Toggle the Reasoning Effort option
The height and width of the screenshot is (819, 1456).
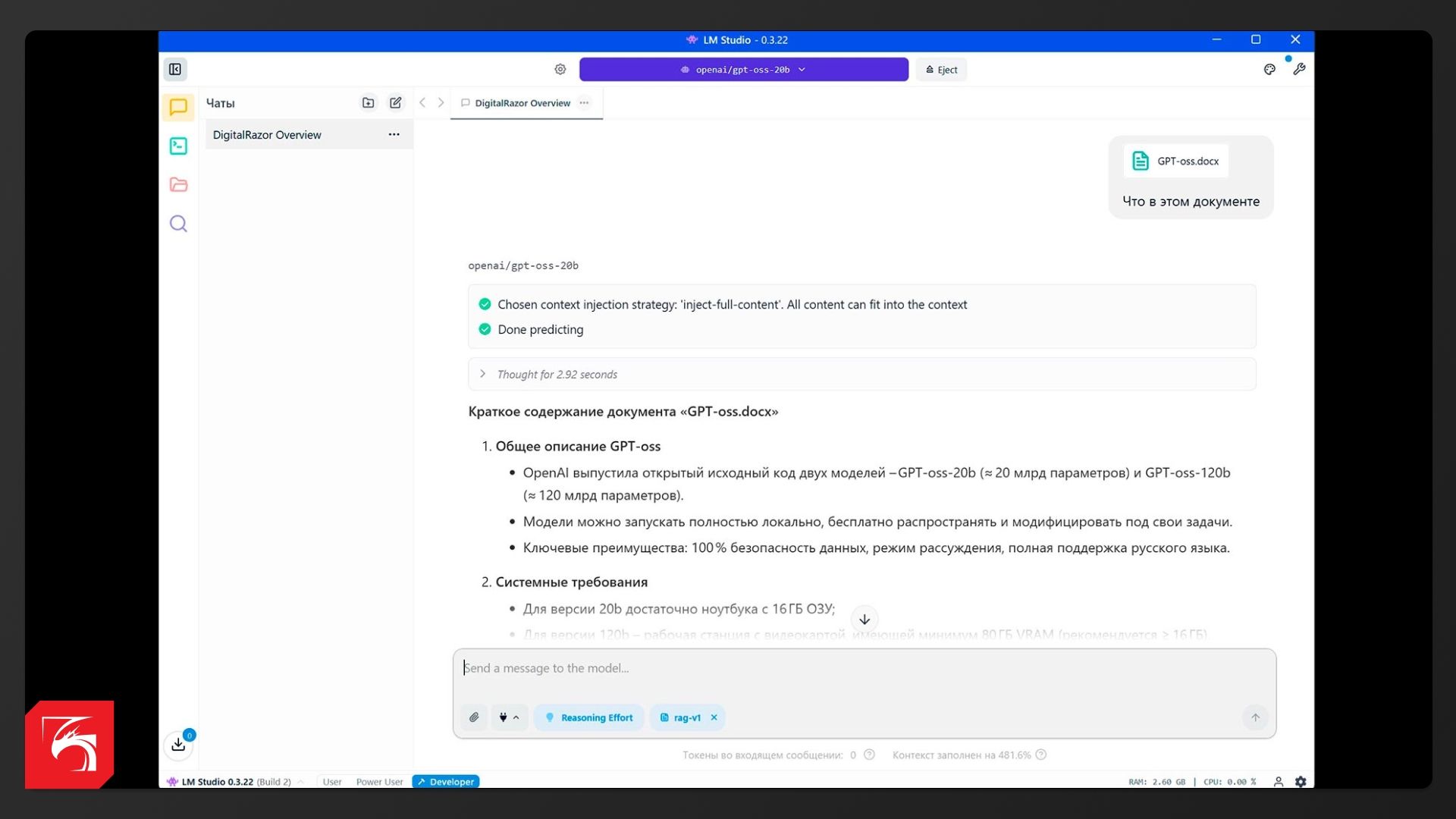coord(589,717)
